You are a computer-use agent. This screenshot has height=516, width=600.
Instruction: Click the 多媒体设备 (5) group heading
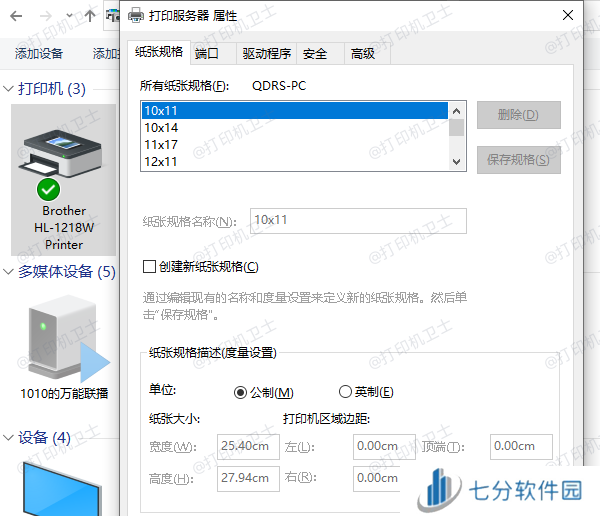(67, 272)
